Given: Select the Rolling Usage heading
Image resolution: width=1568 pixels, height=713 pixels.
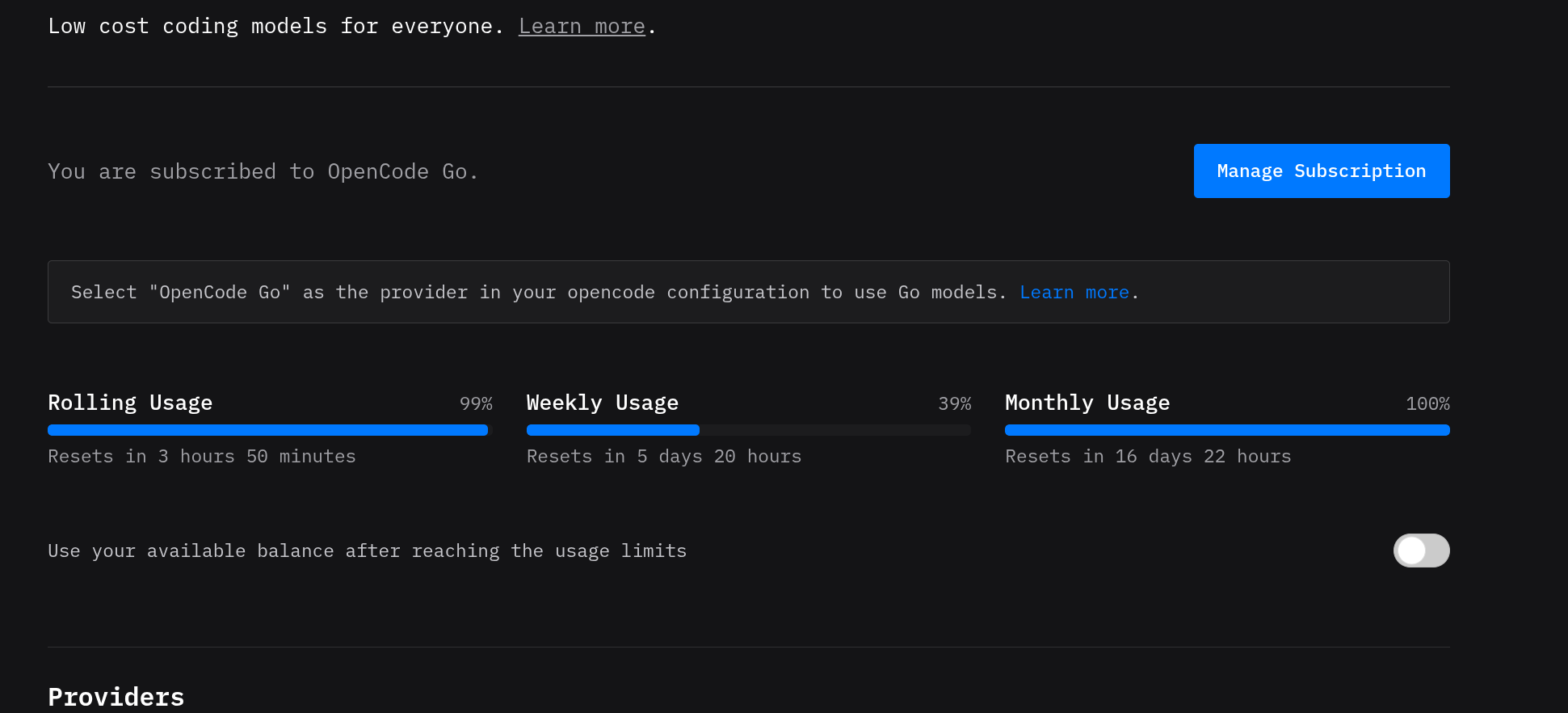Looking at the screenshot, I should click(x=130, y=403).
